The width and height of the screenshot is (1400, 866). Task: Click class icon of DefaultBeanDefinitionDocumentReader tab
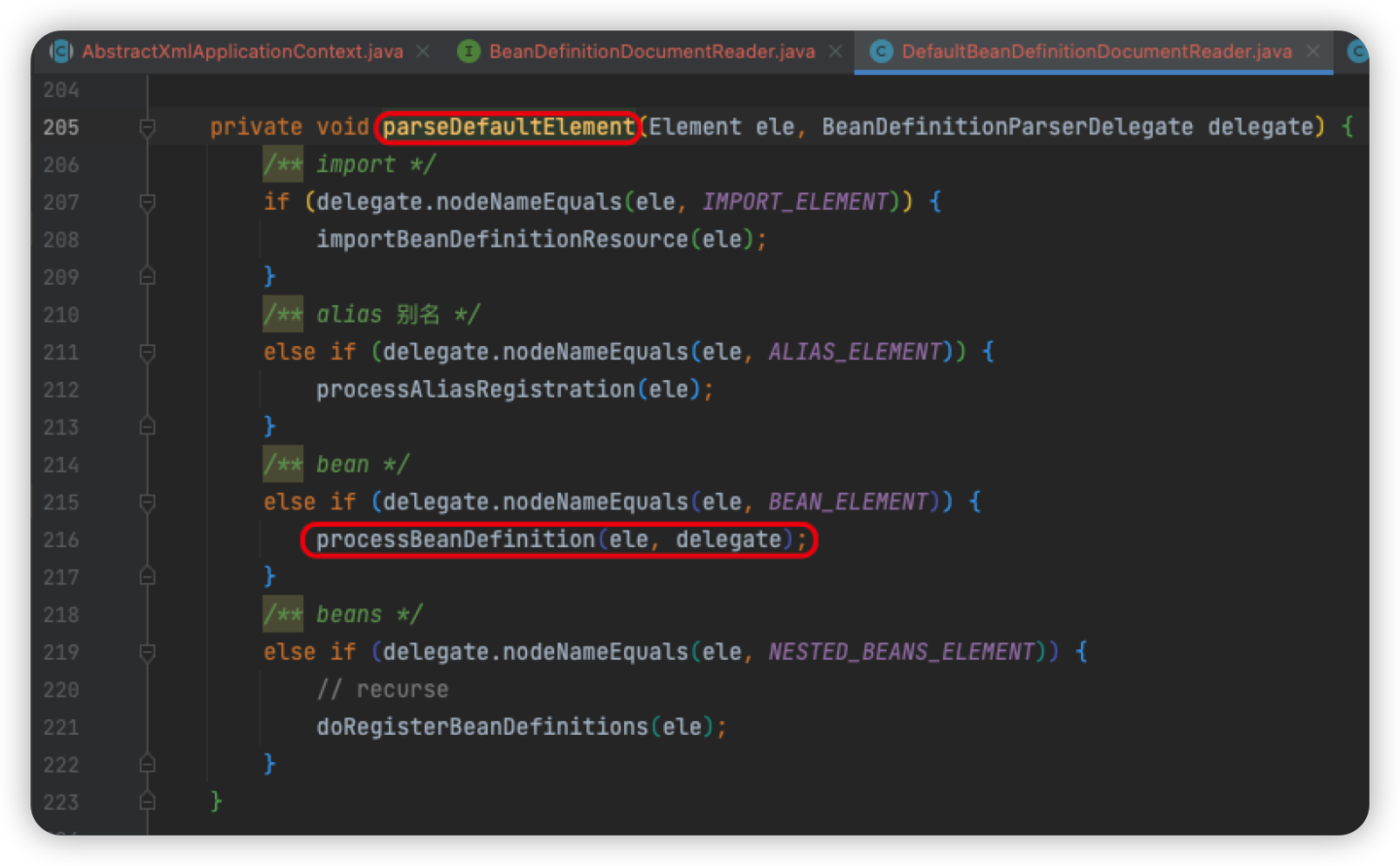point(881,52)
